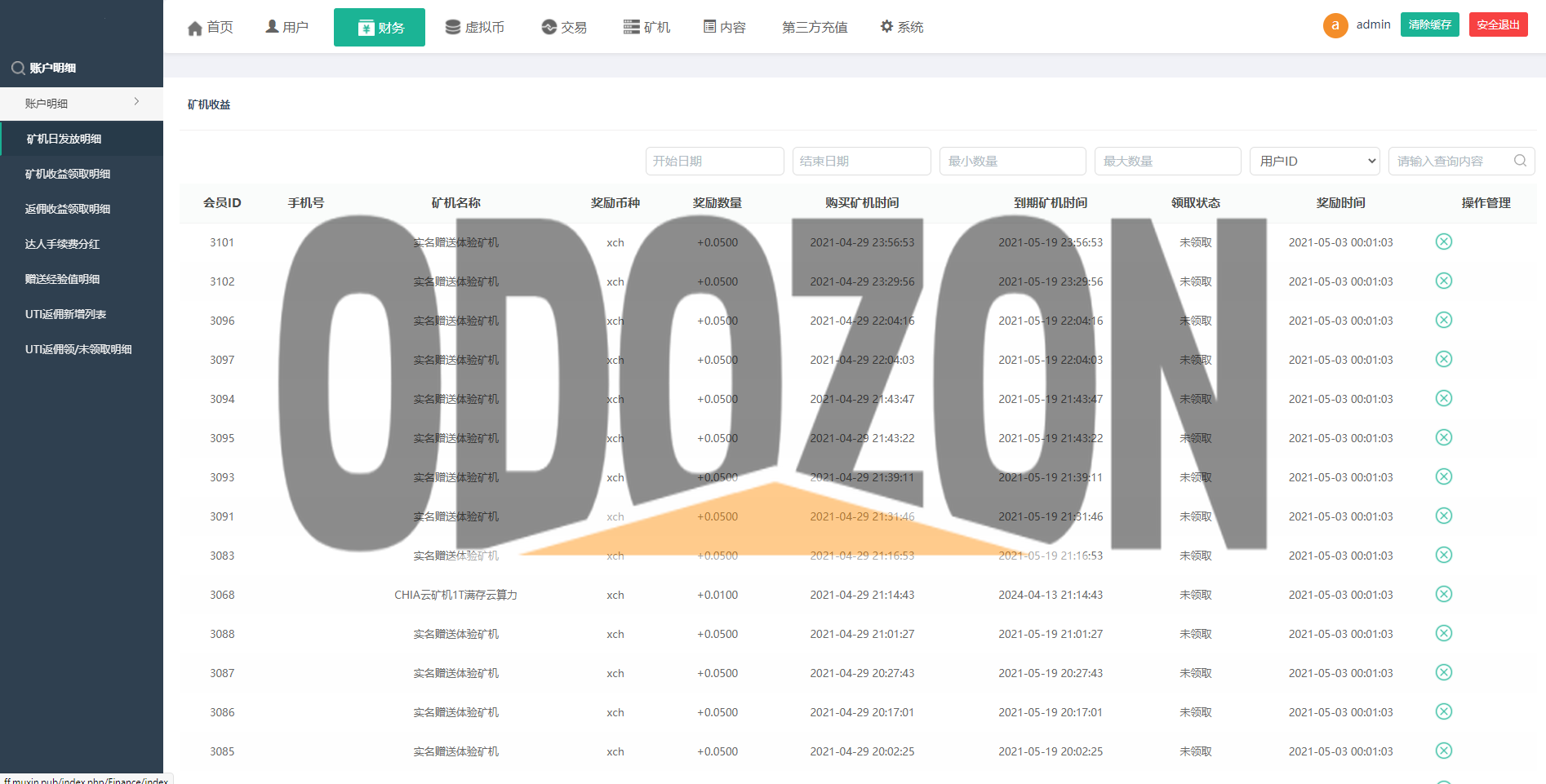Click purchase time 2021-04-29 20:02:25
The width and height of the screenshot is (1546, 784).
pyautogui.click(x=862, y=751)
